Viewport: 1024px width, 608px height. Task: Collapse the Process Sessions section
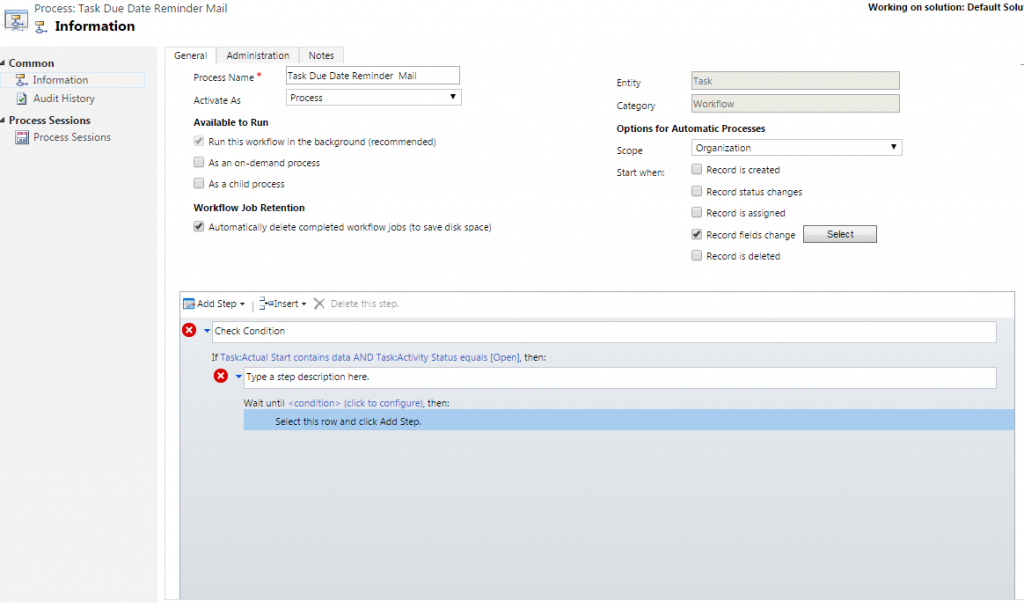tap(3, 120)
